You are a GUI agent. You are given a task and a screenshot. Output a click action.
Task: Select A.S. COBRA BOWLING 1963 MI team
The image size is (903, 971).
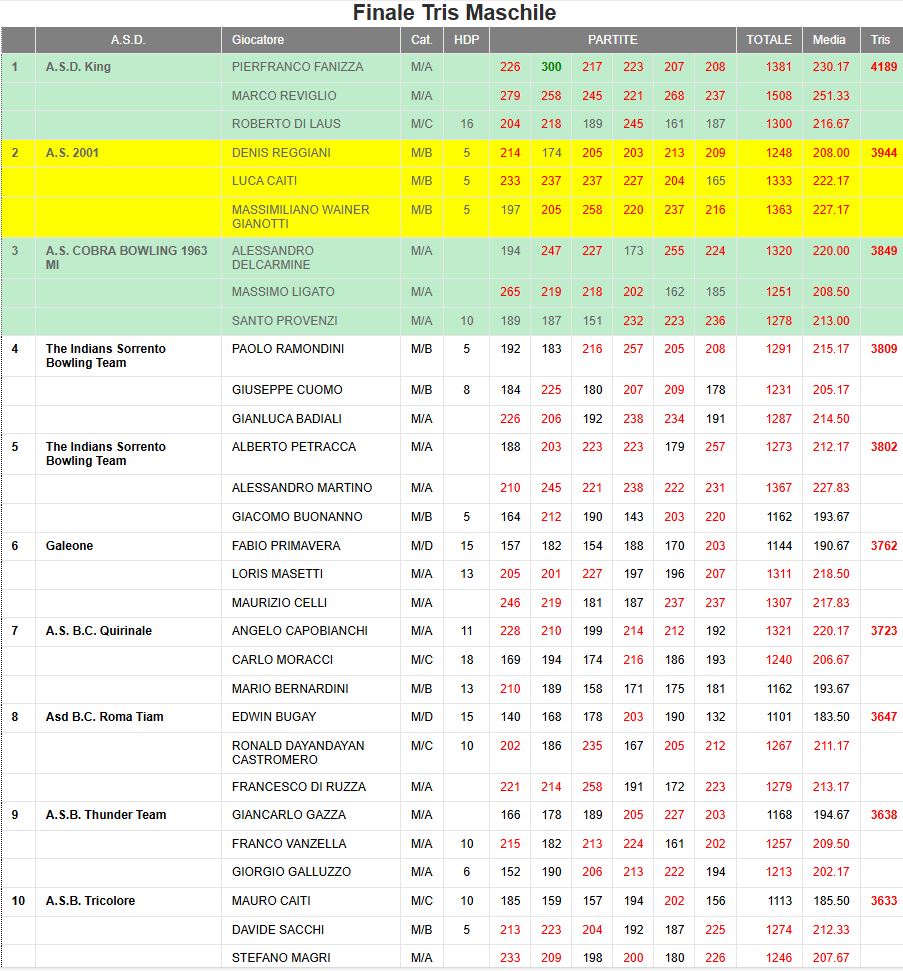pos(126,257)
